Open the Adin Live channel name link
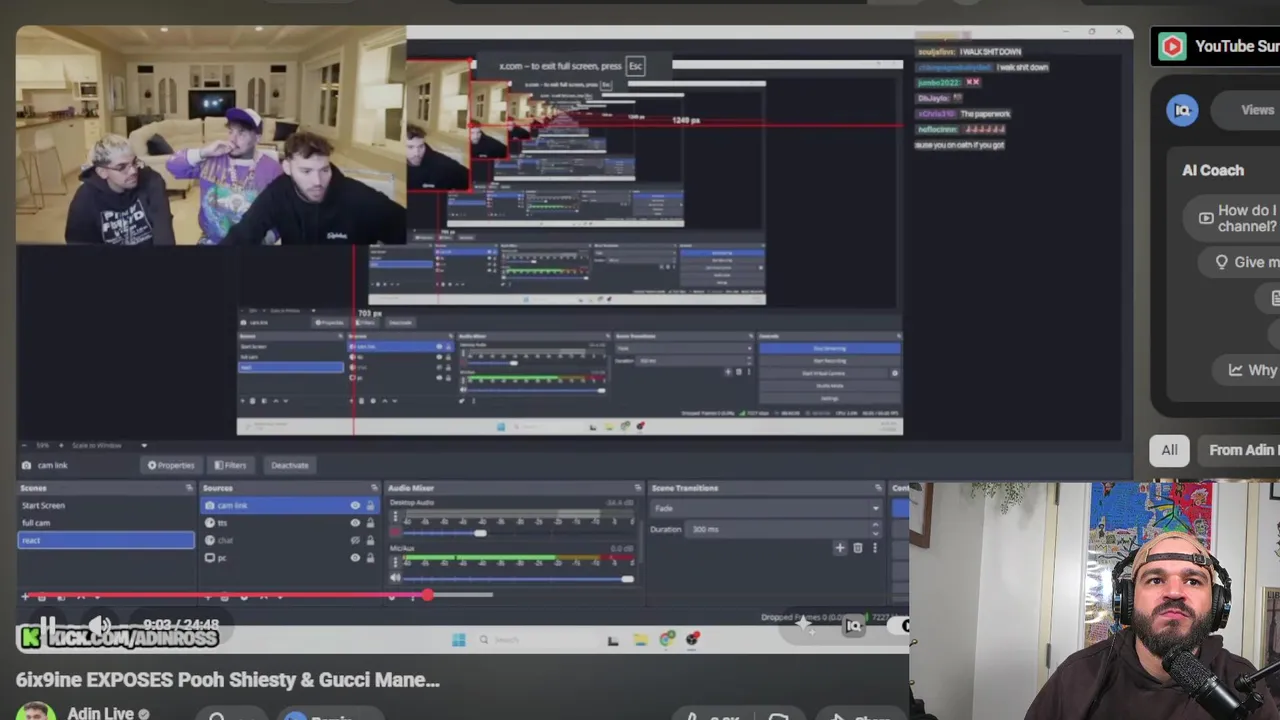The image size is (1280, 720). 101,713
